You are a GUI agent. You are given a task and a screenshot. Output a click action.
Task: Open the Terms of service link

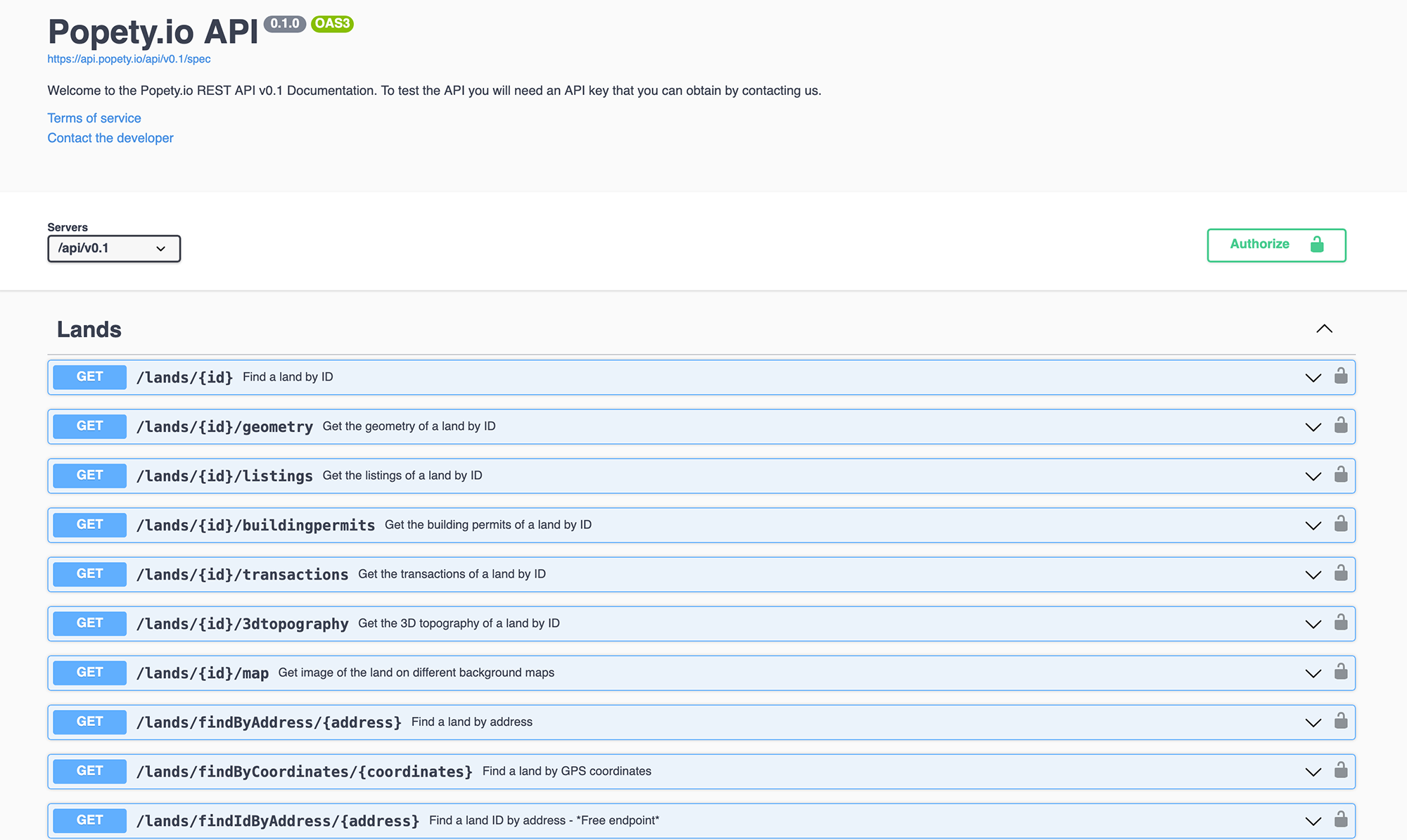coord(94,118)
